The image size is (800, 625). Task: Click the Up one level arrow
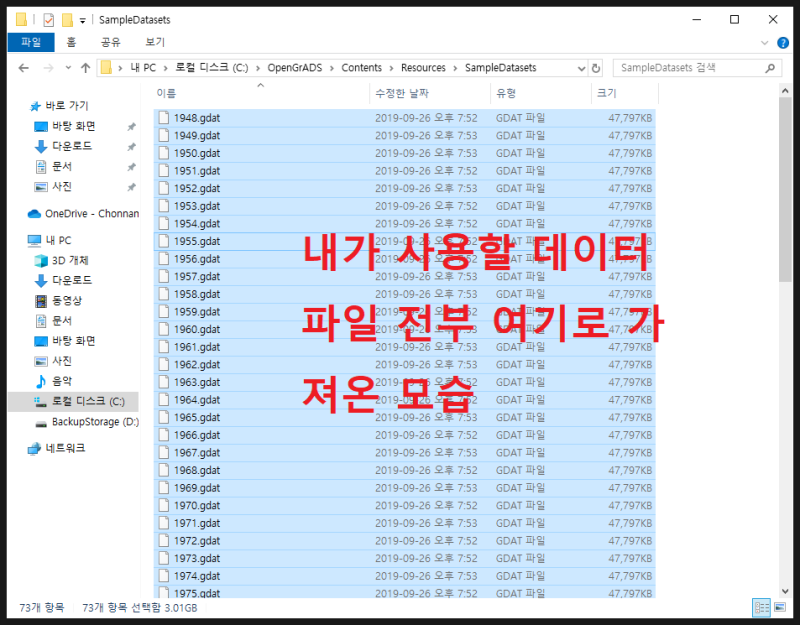coord(86,67)
